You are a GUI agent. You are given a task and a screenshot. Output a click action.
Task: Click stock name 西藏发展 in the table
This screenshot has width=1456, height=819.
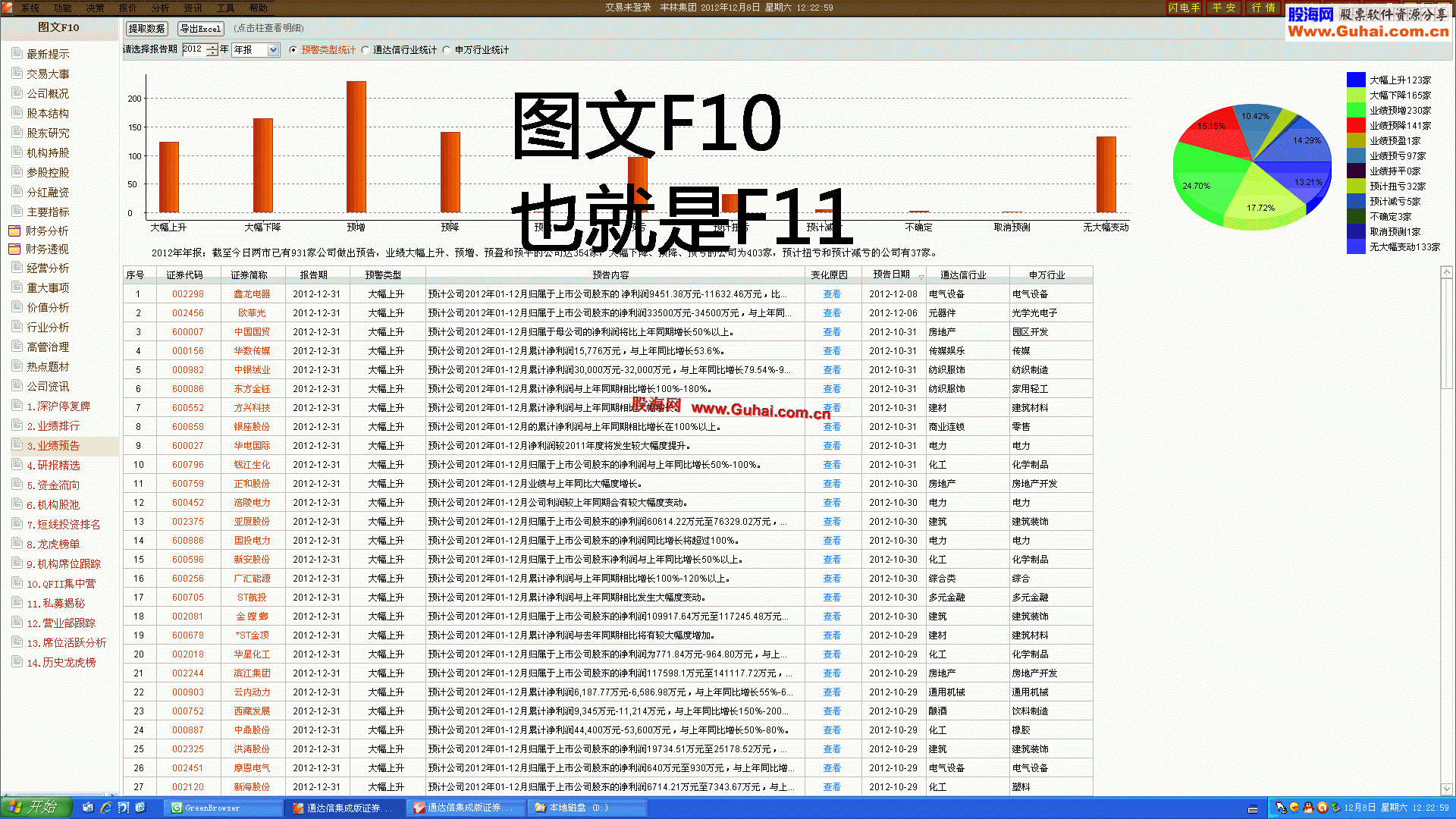pos(252,711)
